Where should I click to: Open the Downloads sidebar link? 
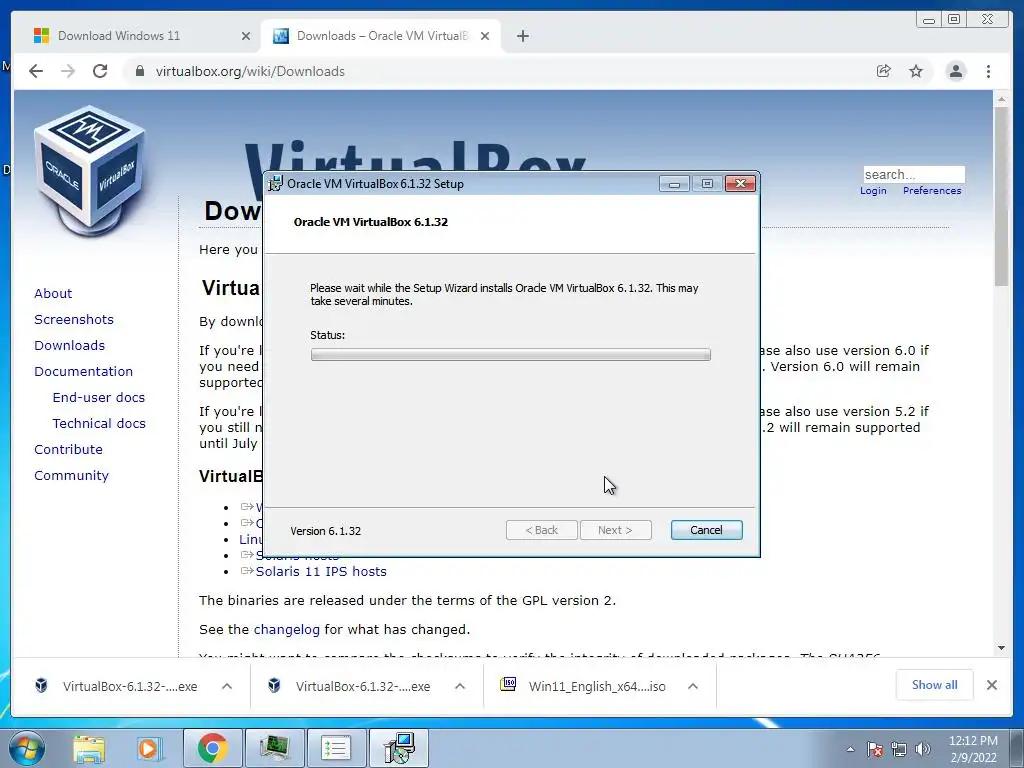[69, 345]
